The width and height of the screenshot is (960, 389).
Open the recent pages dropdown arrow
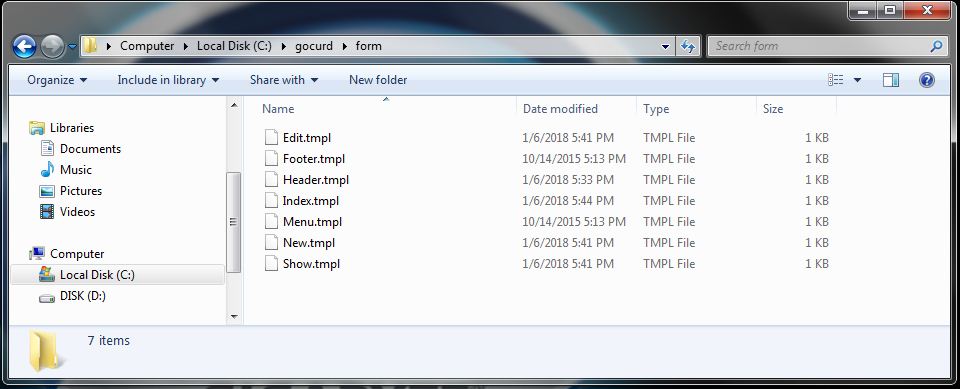72,47
